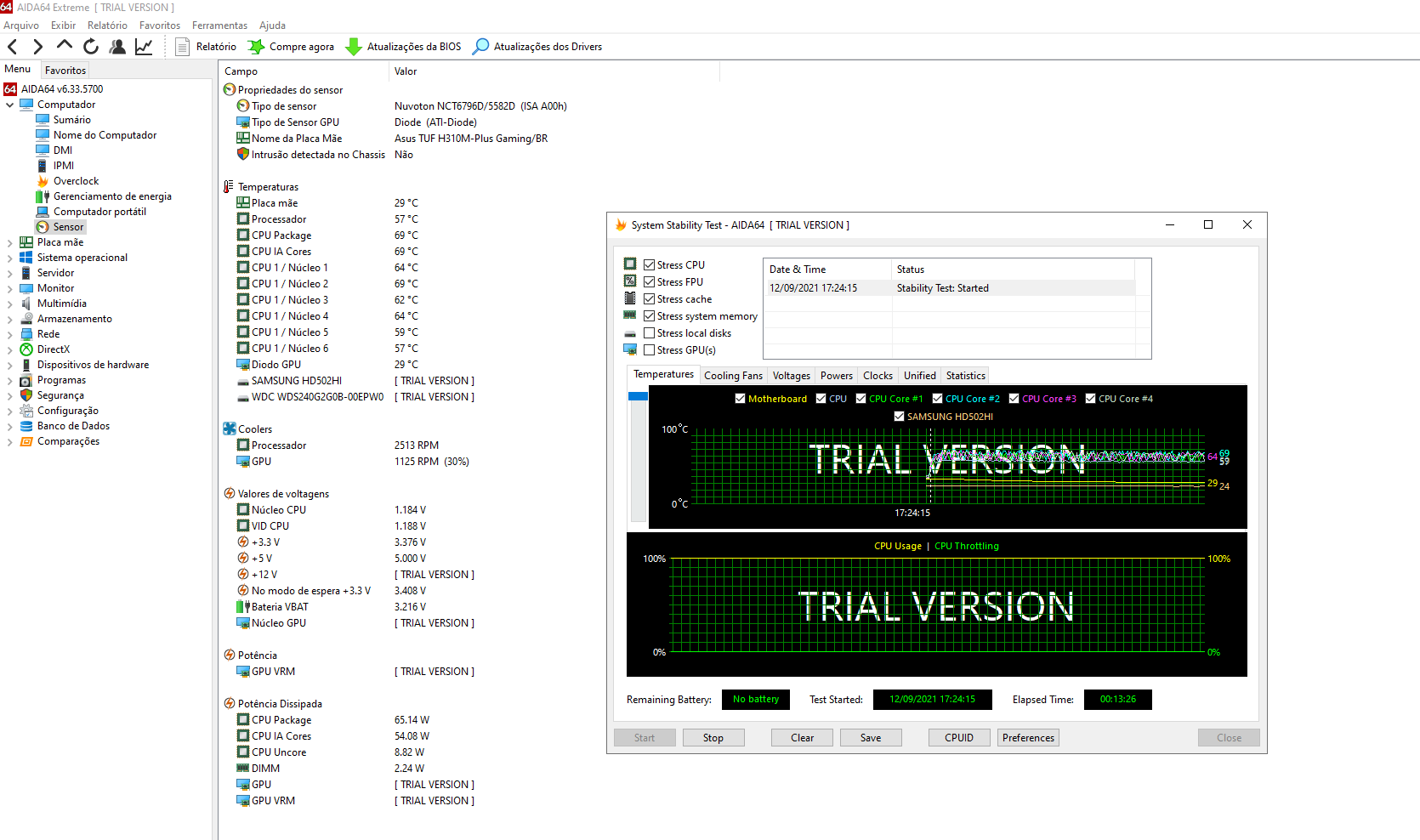
Task: Open the DirectX tree node
Action: click(53, 349)
